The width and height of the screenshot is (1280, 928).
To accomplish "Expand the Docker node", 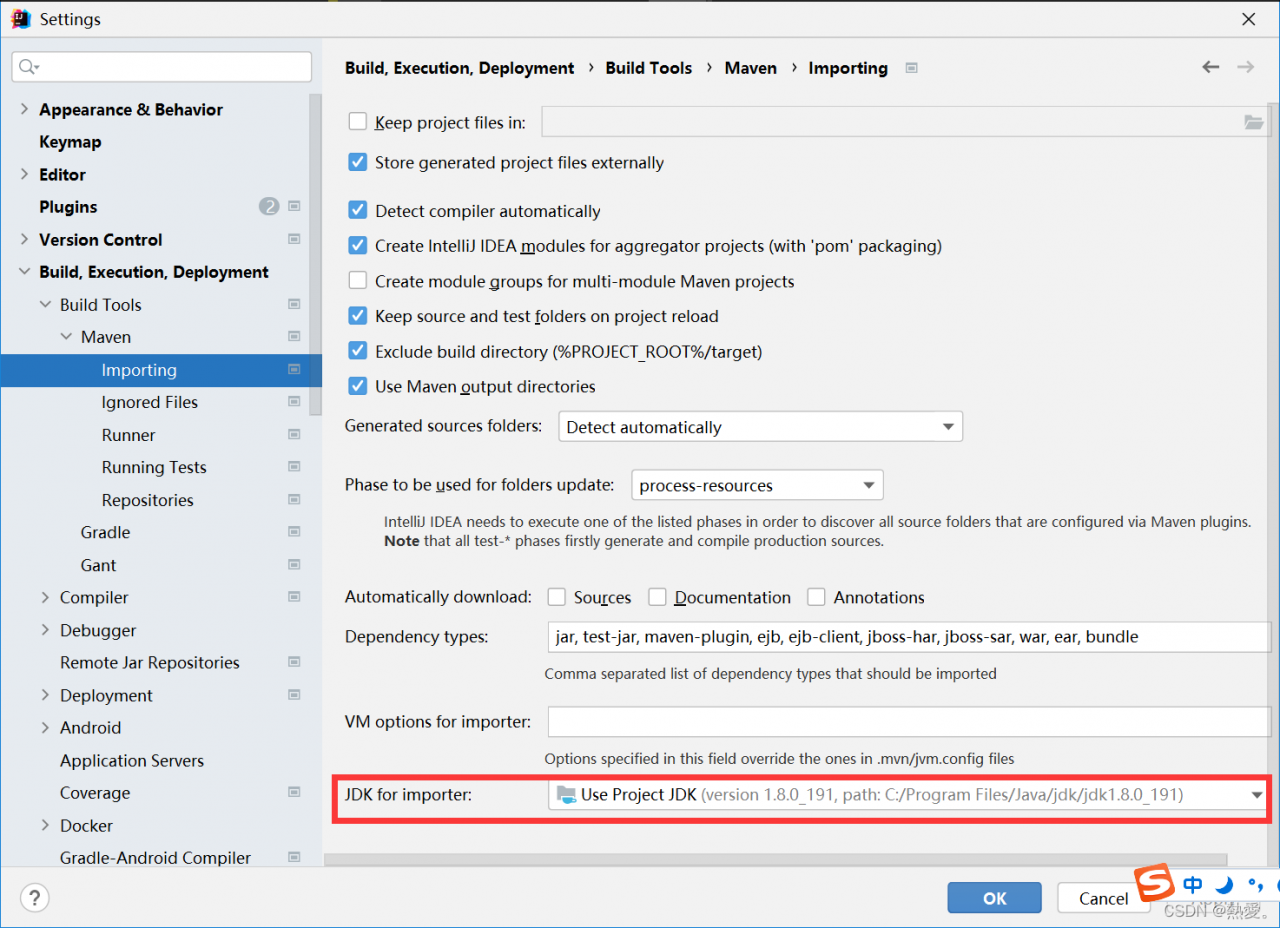I will click(45, 826).
